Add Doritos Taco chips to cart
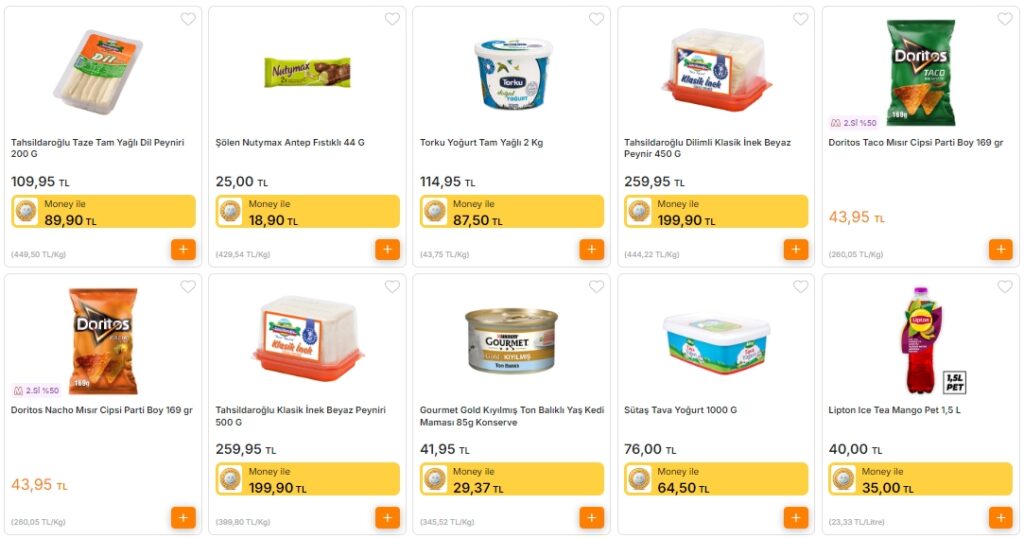 pos(1000,249)
